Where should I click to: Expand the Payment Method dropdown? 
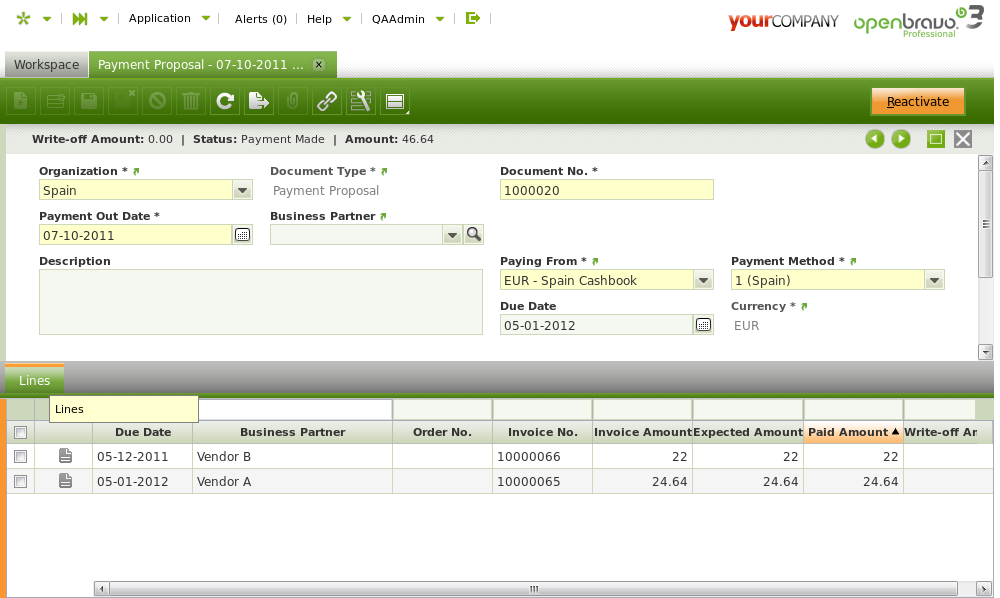934,281
